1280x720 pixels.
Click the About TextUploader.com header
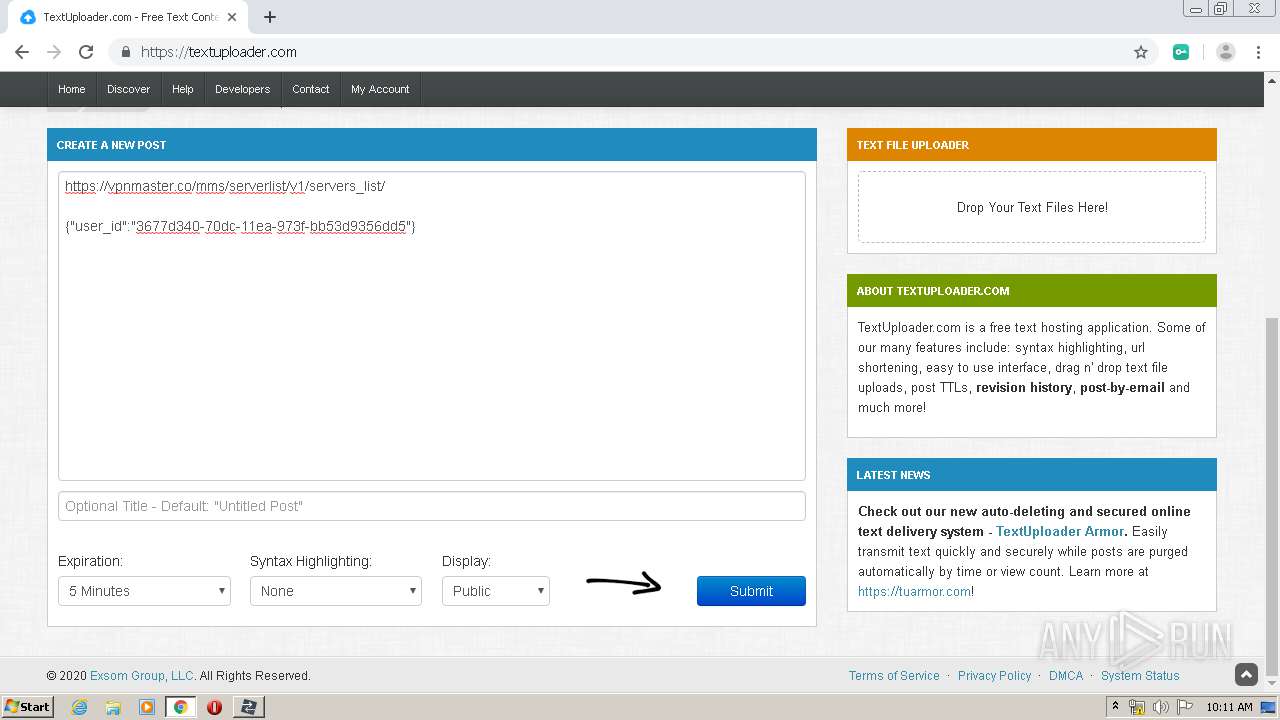[1032, 291]
